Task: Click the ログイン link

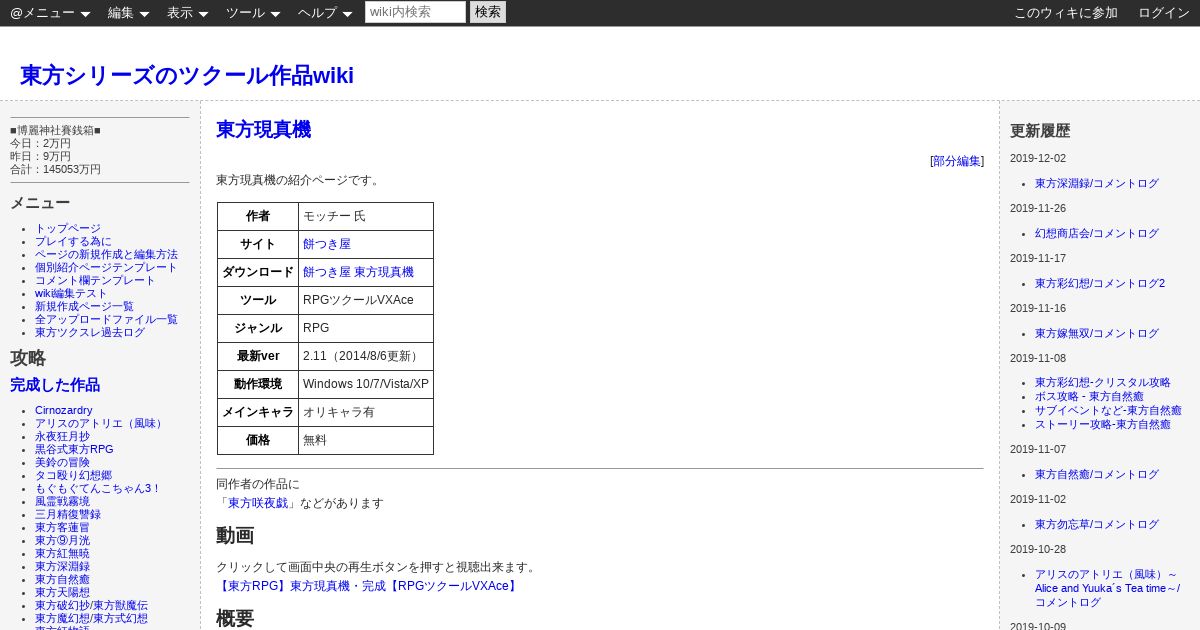Action: coord(1164,13)
